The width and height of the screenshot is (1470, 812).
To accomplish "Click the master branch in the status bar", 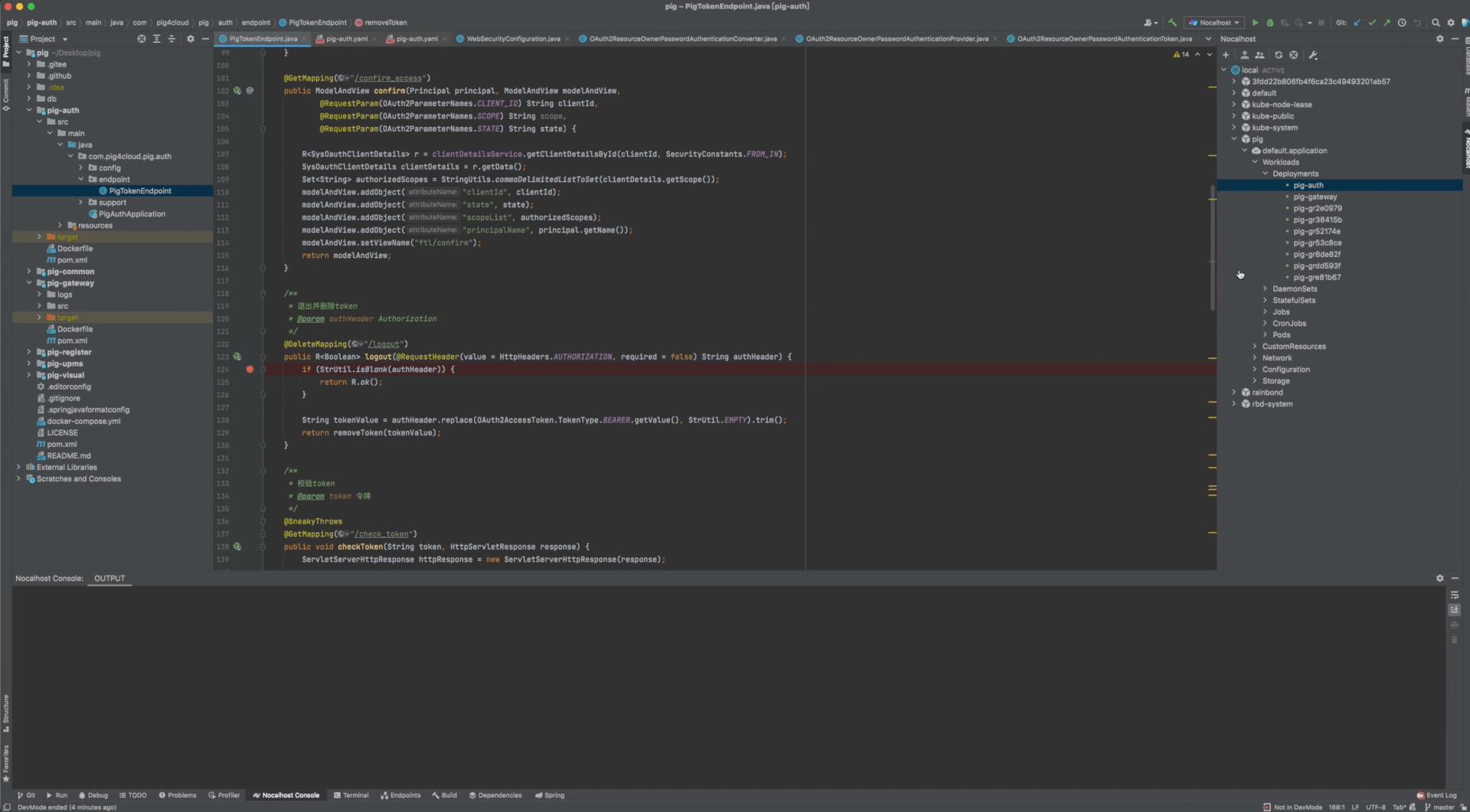I will click(x=1442, y=807).
